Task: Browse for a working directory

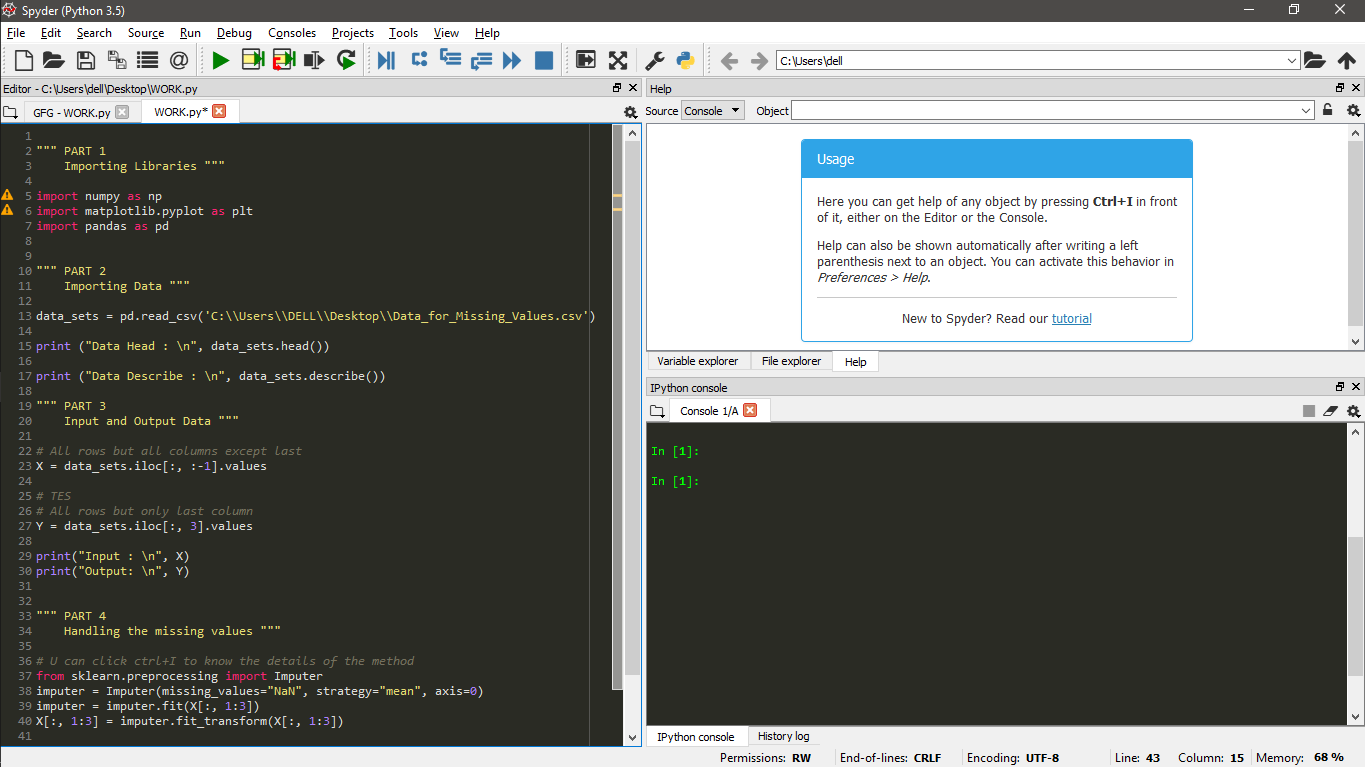Action: point(1314,61)
